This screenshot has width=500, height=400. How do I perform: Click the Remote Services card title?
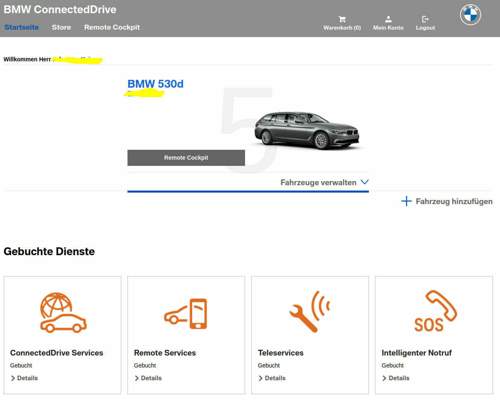pos(165,353)
